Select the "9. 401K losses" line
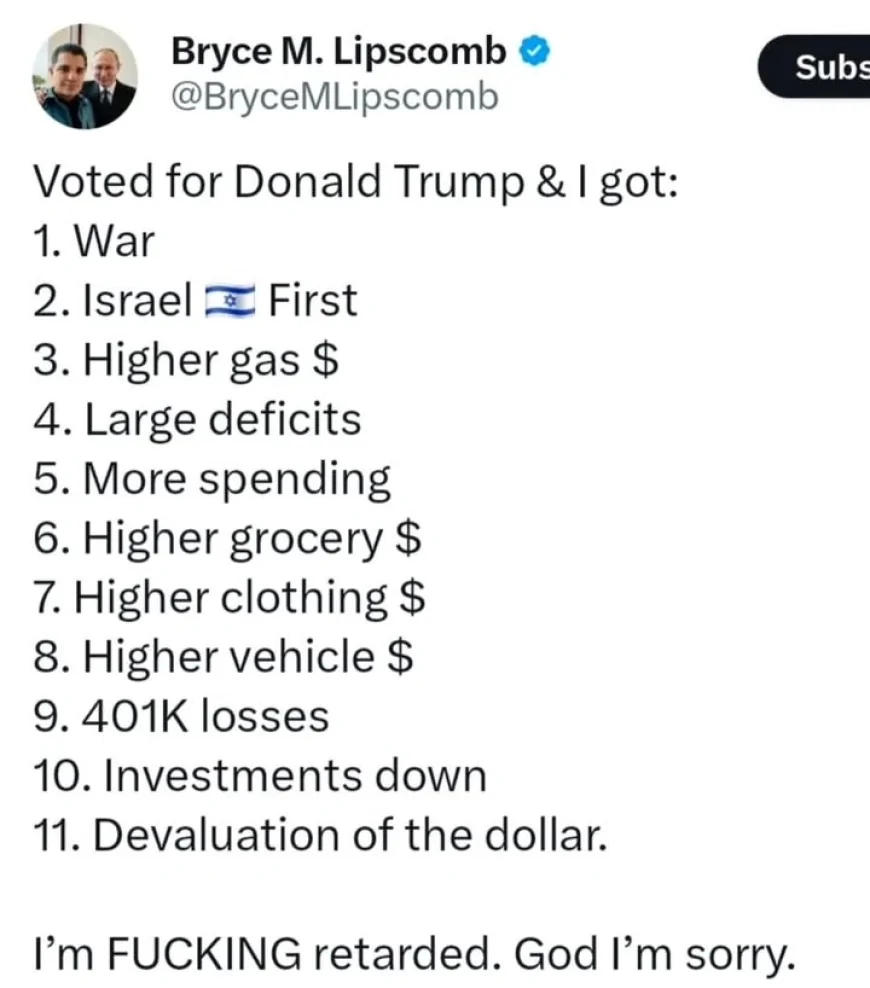 [181, 716]
